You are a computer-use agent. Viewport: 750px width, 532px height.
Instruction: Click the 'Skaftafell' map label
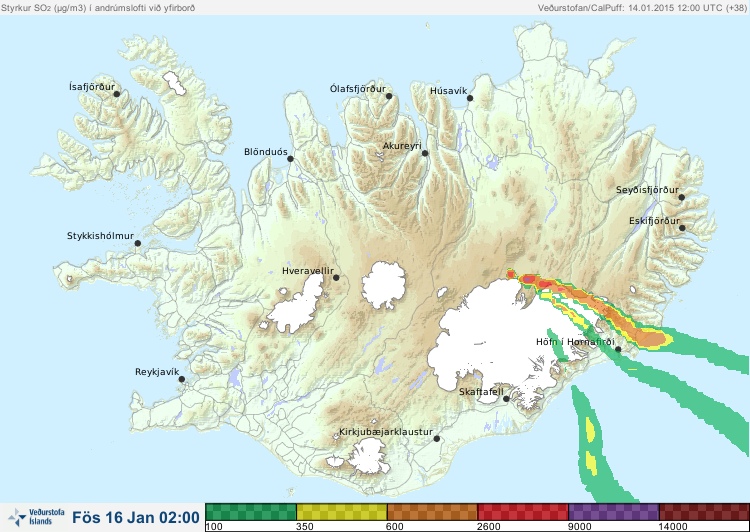(481, 392)
